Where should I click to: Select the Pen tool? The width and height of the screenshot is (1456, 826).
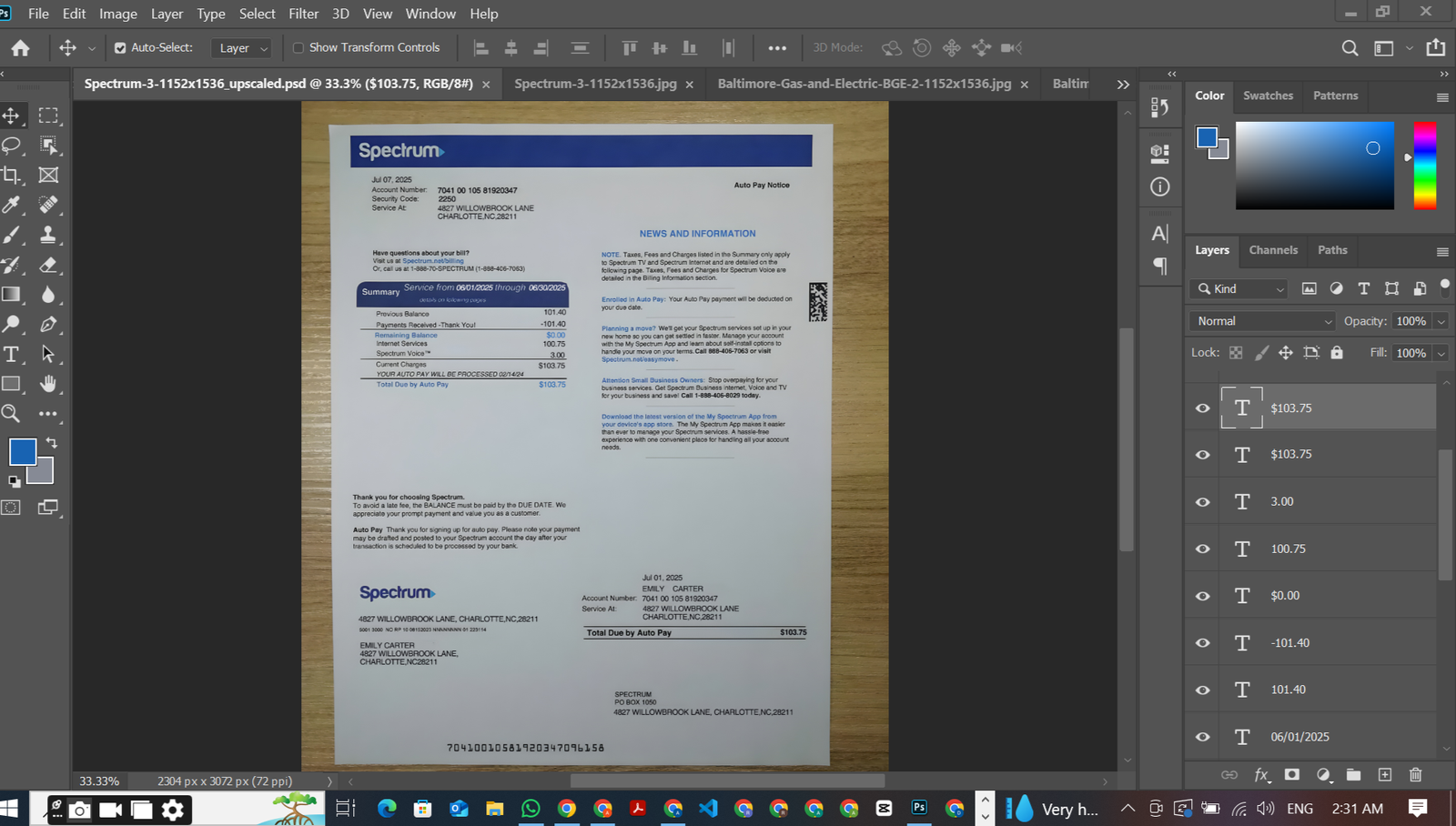48,324
